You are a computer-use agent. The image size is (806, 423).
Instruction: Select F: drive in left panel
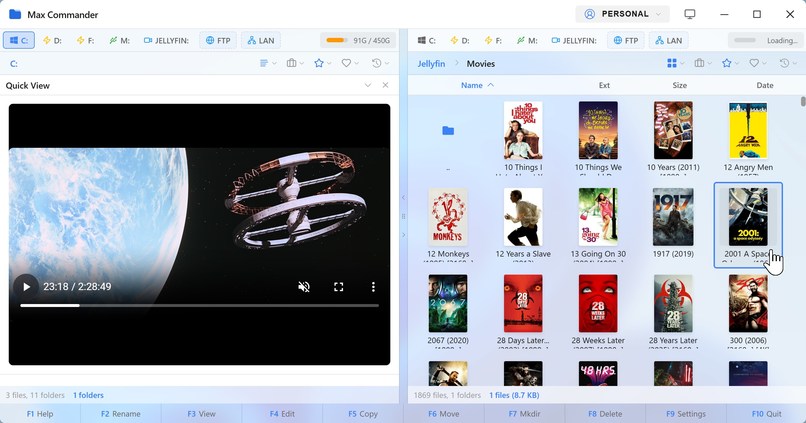coord(85,40)
